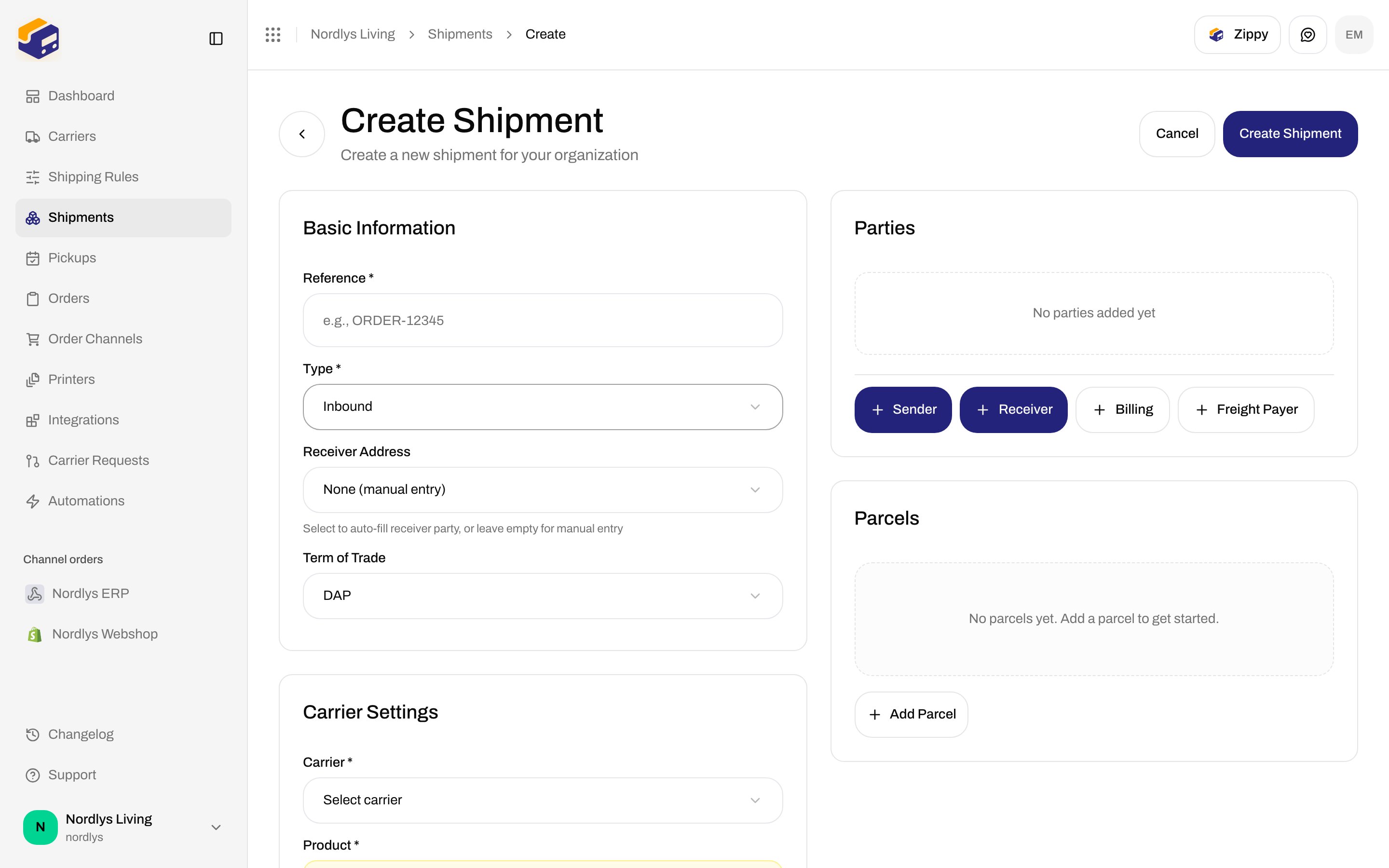Viewport: 1389px width, 868px height.
Task: Open Shipping Rules from the sidebar
Action: coord(123,177)
